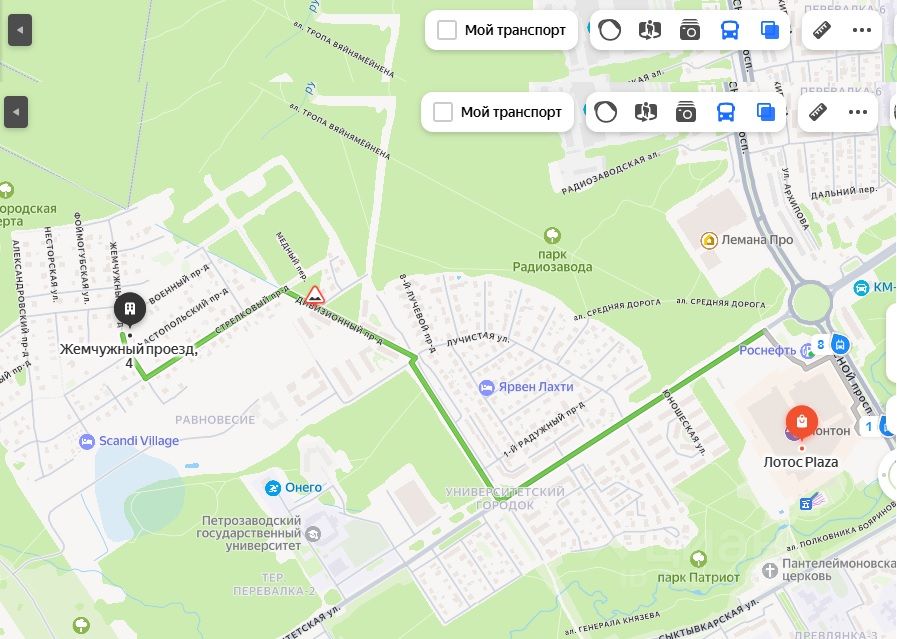
Task: Select the ruler measurement tool in upper toolbar
Action: click(822, 30)
